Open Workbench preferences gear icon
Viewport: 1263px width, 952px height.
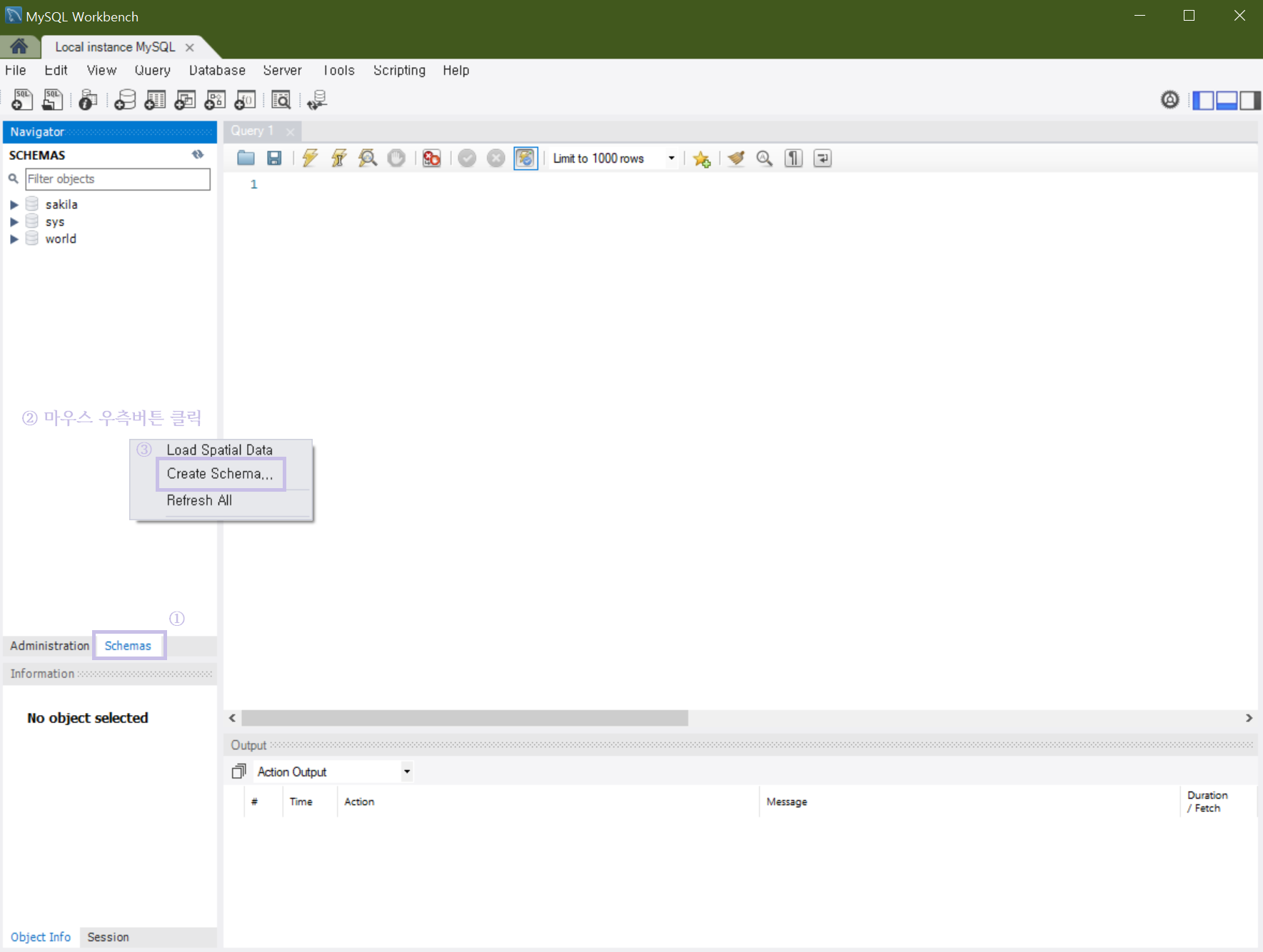[1169, 100]
